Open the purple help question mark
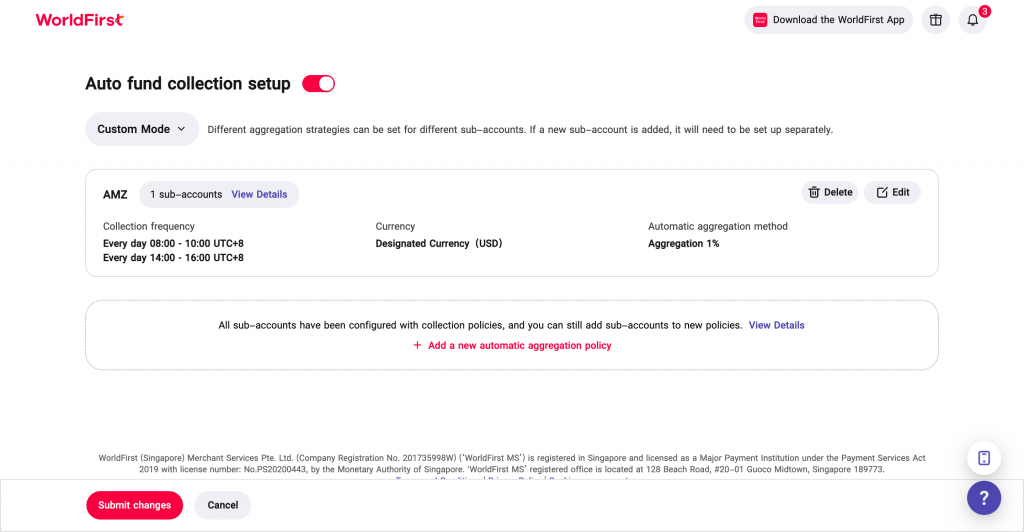Screen dimensions: 1024x532 click(984, 497)
